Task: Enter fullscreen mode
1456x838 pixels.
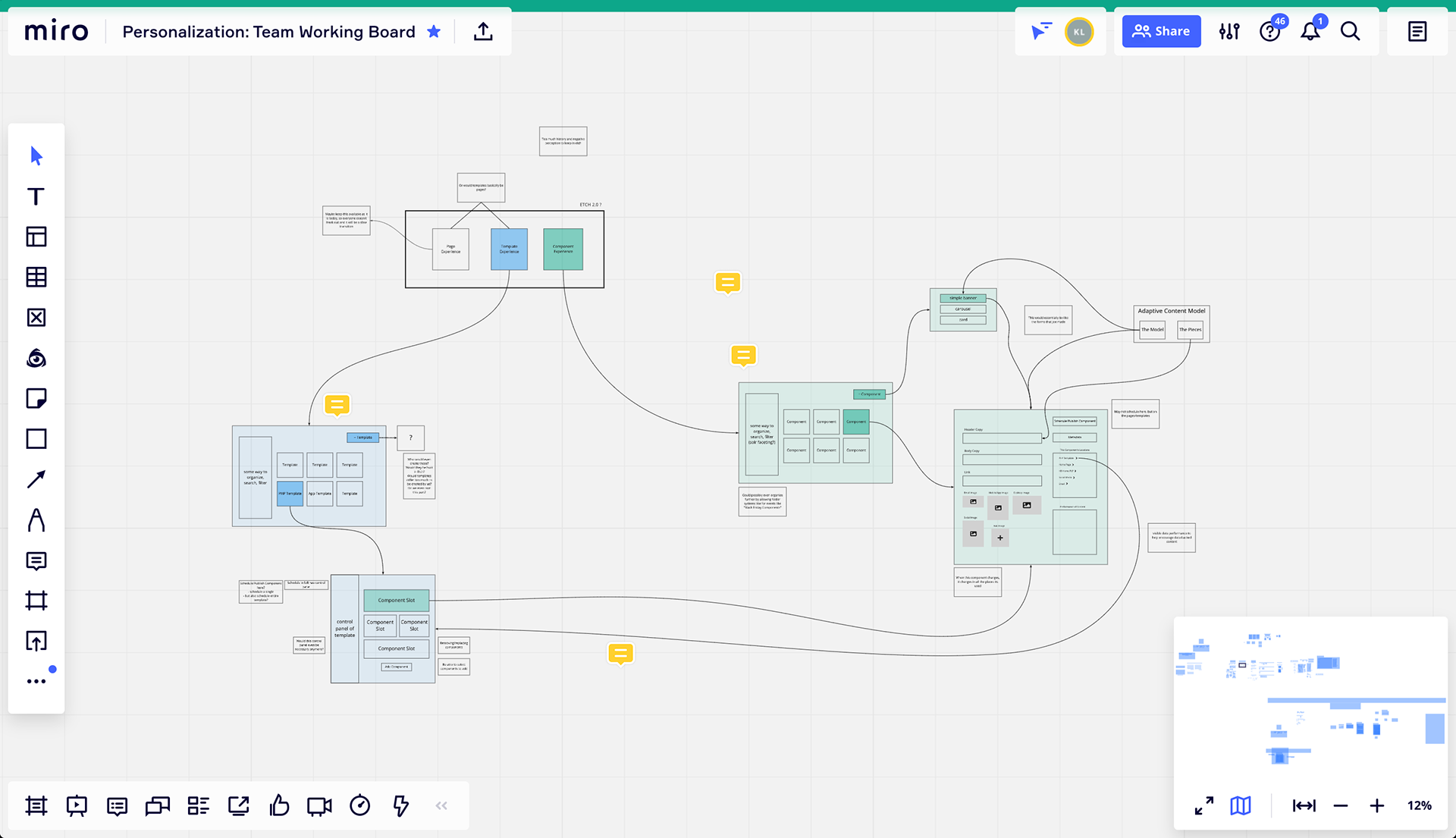Action: [x=1203, y=805]
